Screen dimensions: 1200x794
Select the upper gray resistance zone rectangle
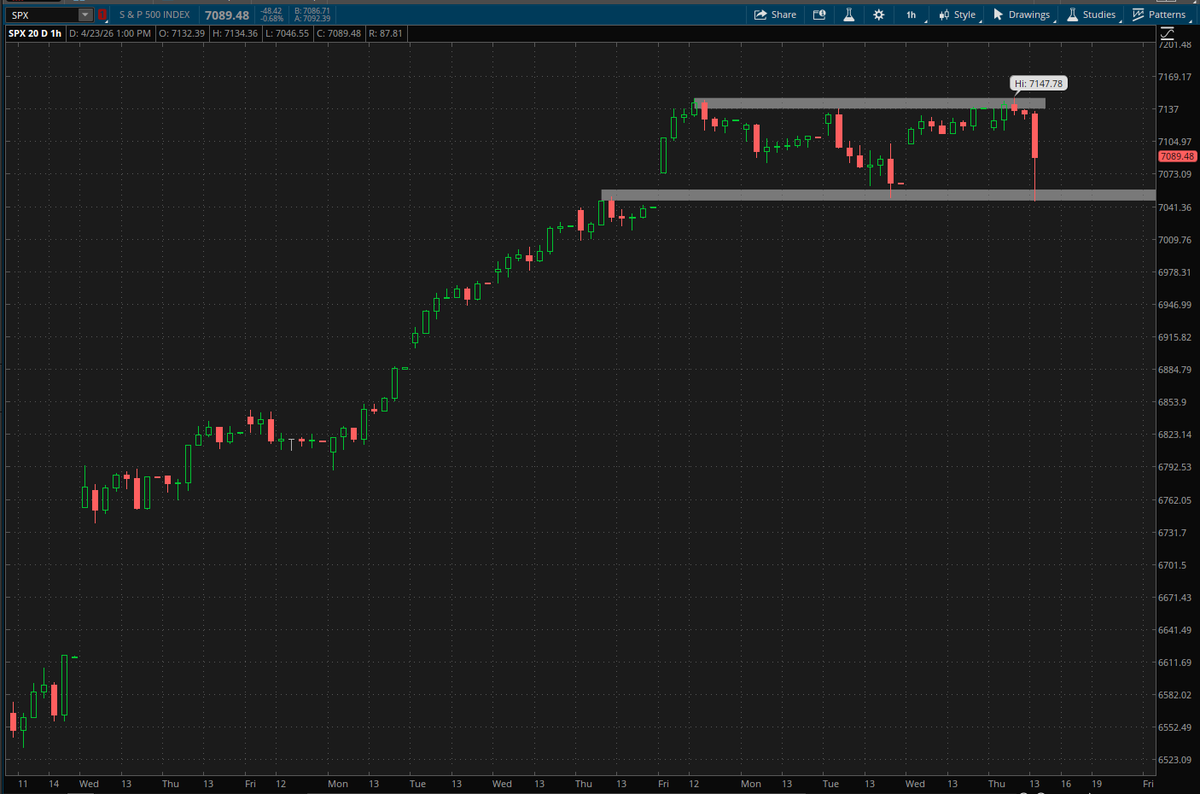tap(869, 103)
